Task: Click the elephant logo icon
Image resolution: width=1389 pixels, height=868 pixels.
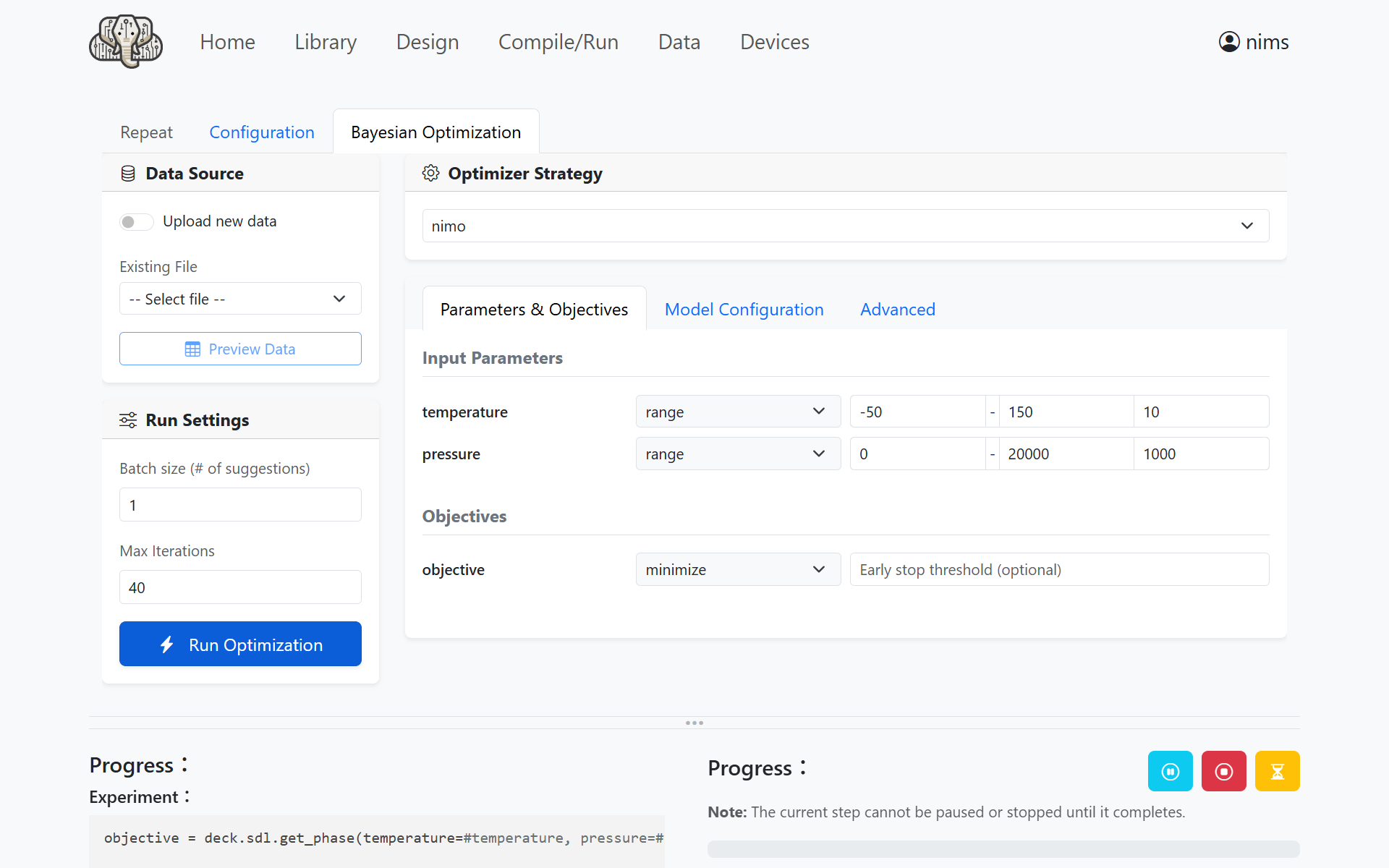Action: pyautogui.click(x=126, y=42)
